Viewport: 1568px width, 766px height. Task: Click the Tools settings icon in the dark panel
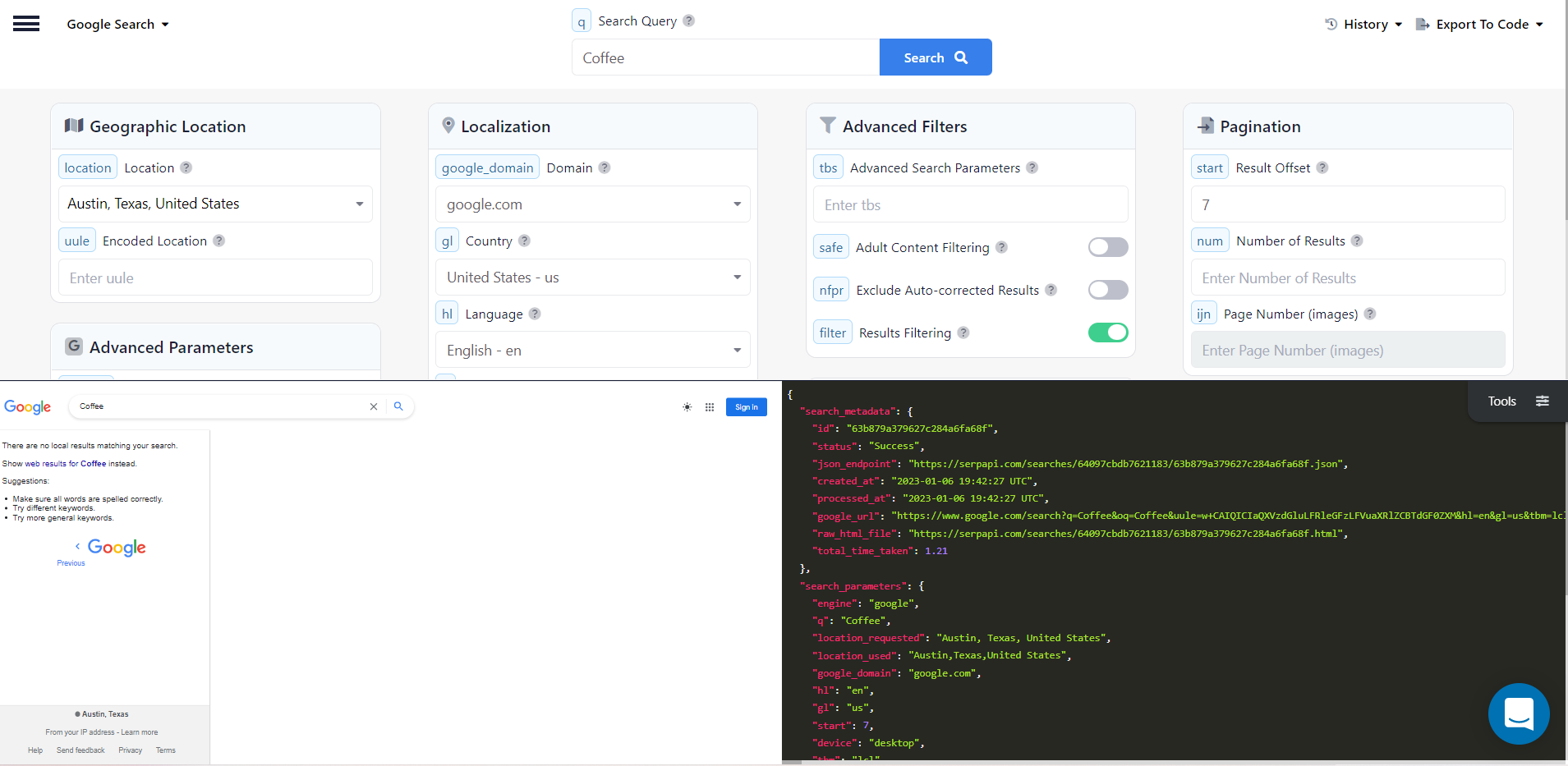coord(1543,401)
